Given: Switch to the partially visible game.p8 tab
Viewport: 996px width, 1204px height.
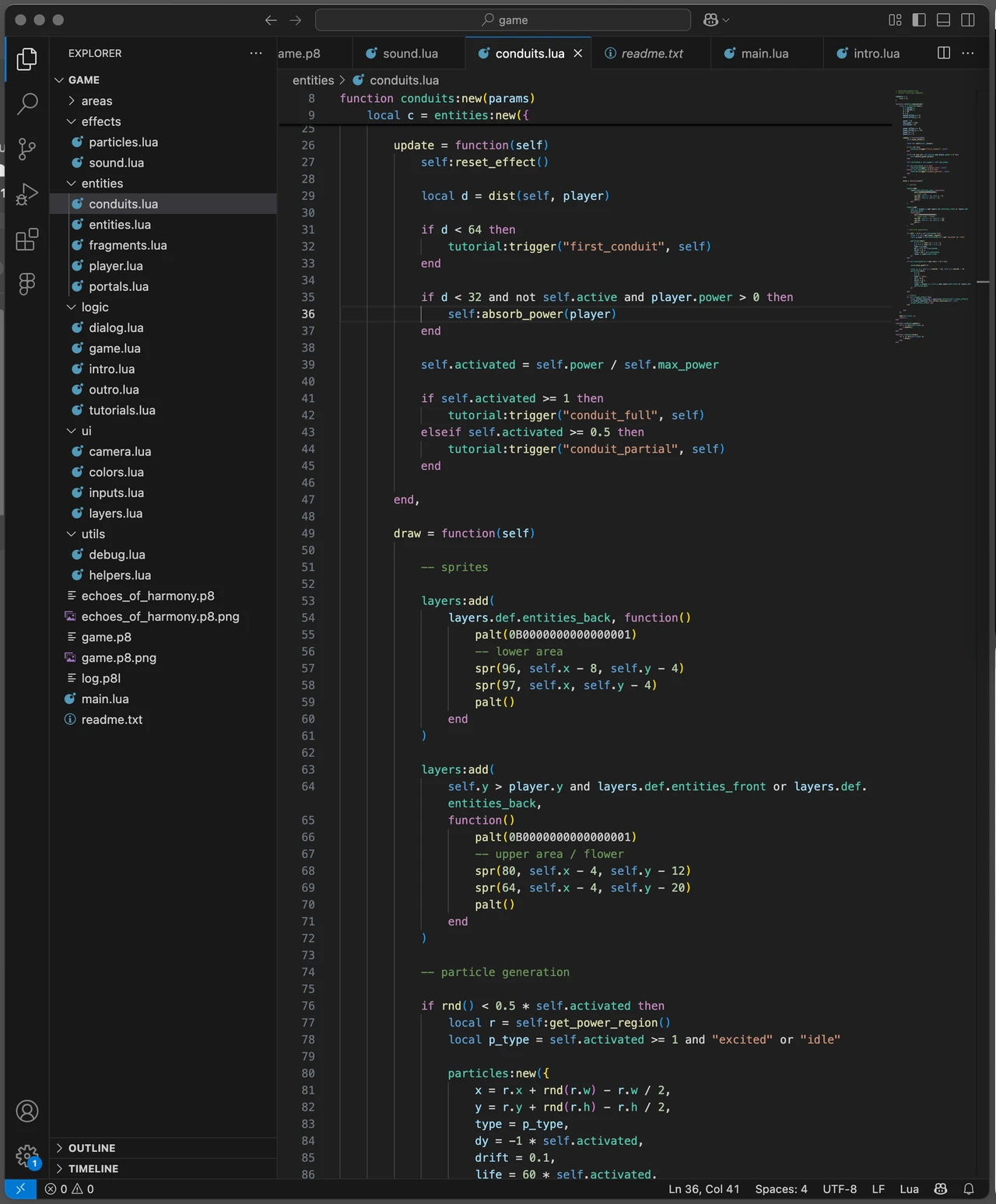Looking at the screenshot, I should (314, 54).
